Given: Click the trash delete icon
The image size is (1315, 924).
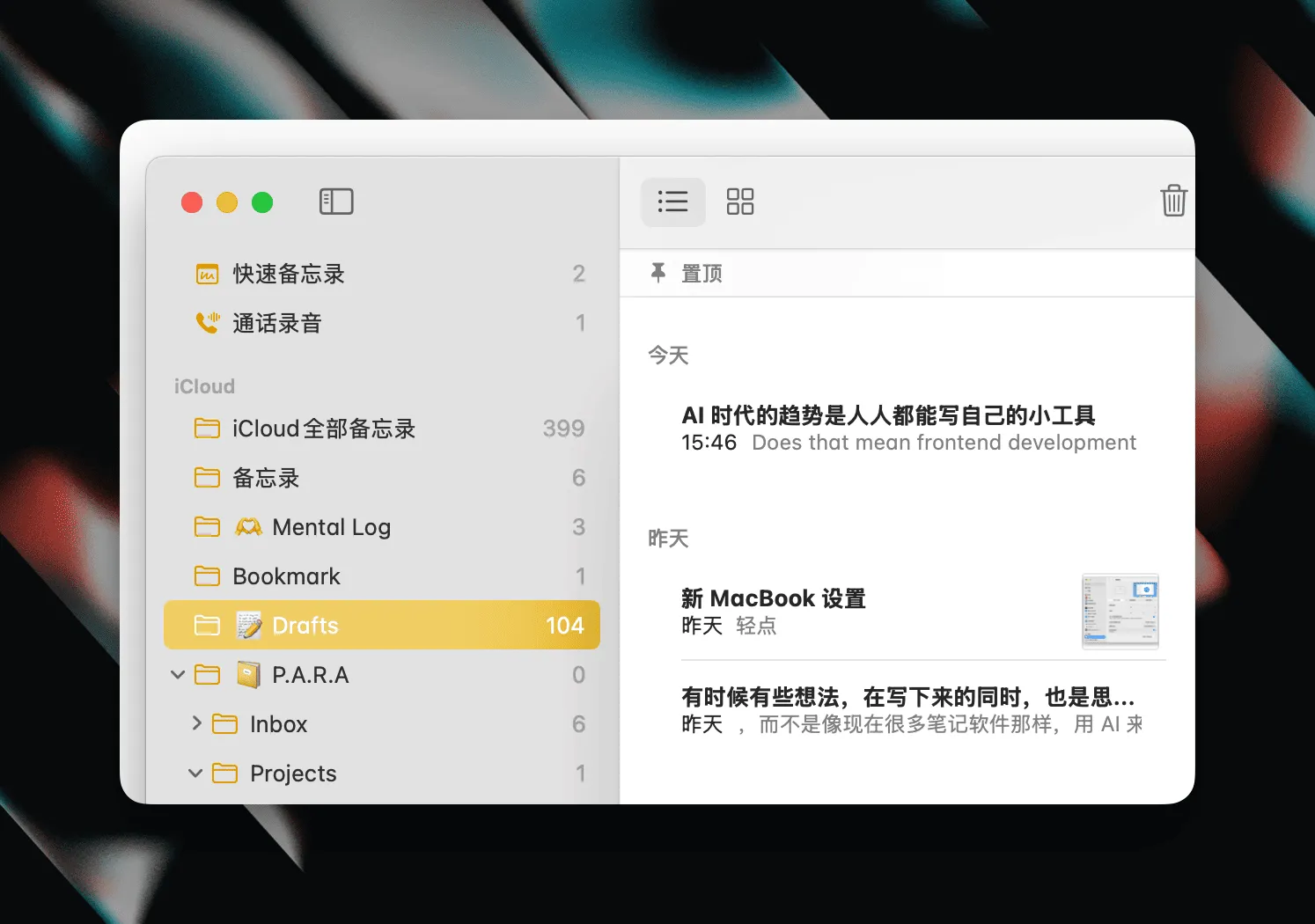Looking at the screenshot, I should point(1173,201).
